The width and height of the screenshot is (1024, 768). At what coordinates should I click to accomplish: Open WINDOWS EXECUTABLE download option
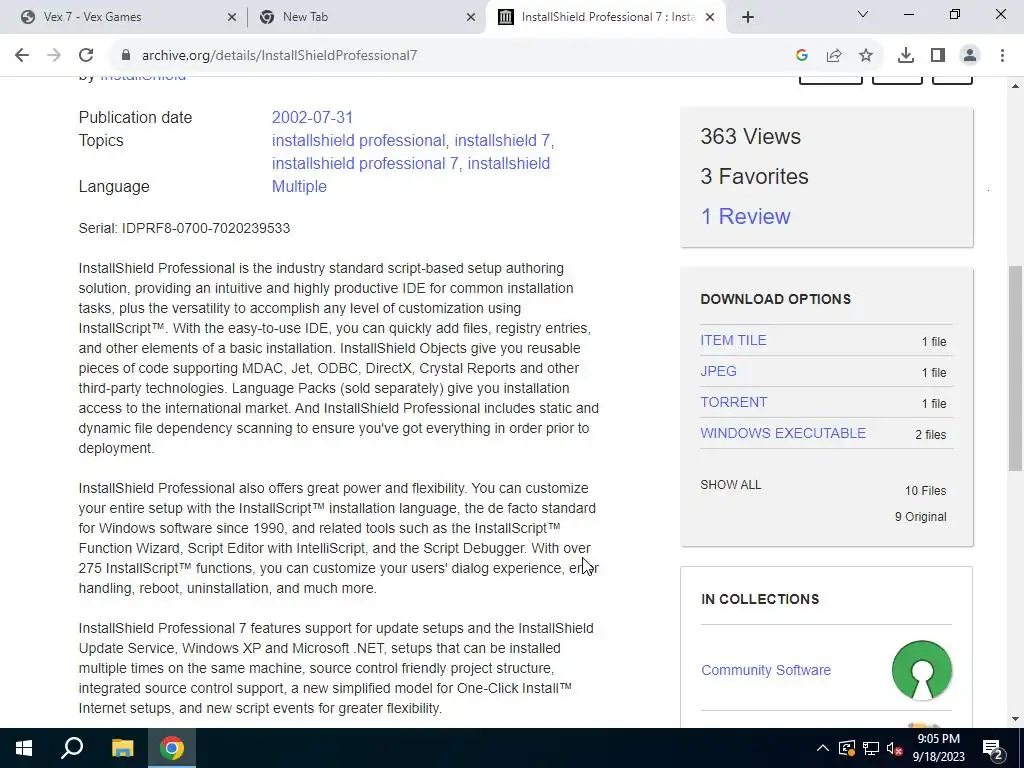783,433
